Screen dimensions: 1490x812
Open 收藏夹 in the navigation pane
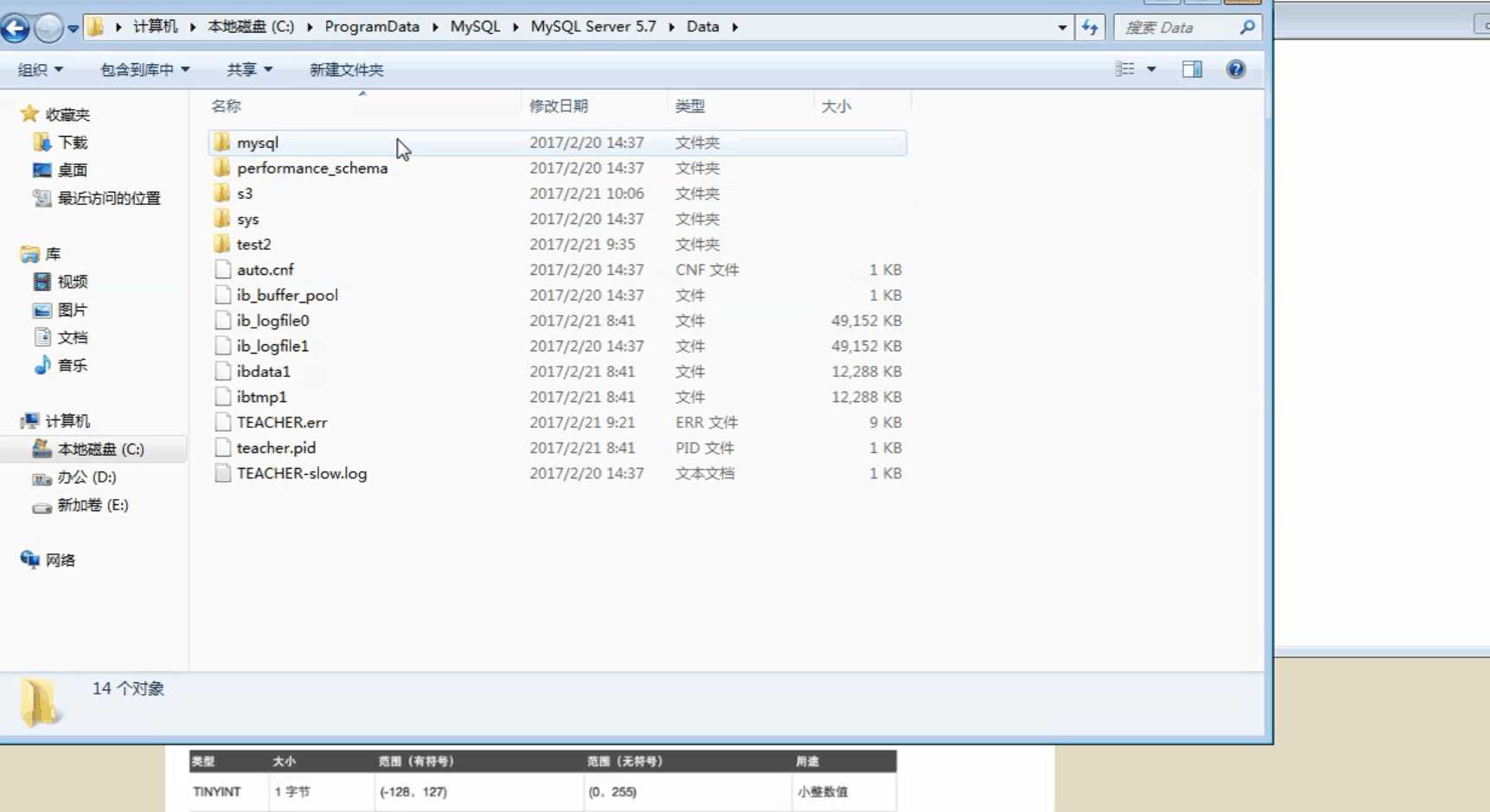(x=67, y=114)
